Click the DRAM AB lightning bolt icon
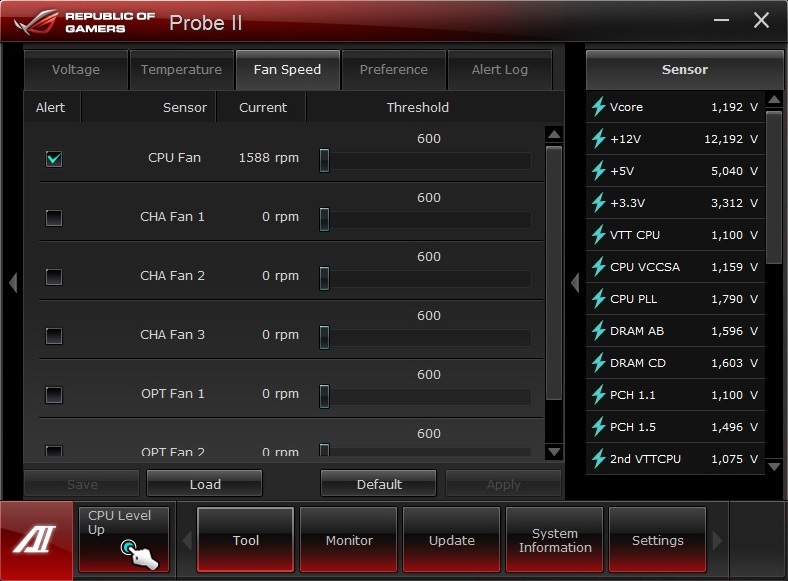788x581 pixels. click(599, 331)
